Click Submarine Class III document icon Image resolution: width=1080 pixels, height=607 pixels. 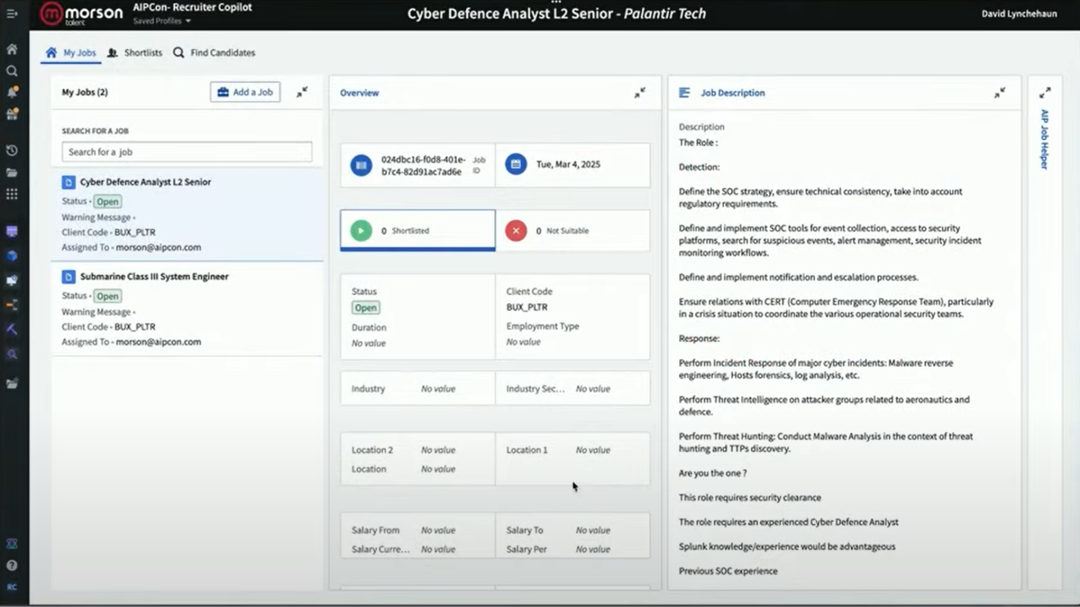point(68,277)
